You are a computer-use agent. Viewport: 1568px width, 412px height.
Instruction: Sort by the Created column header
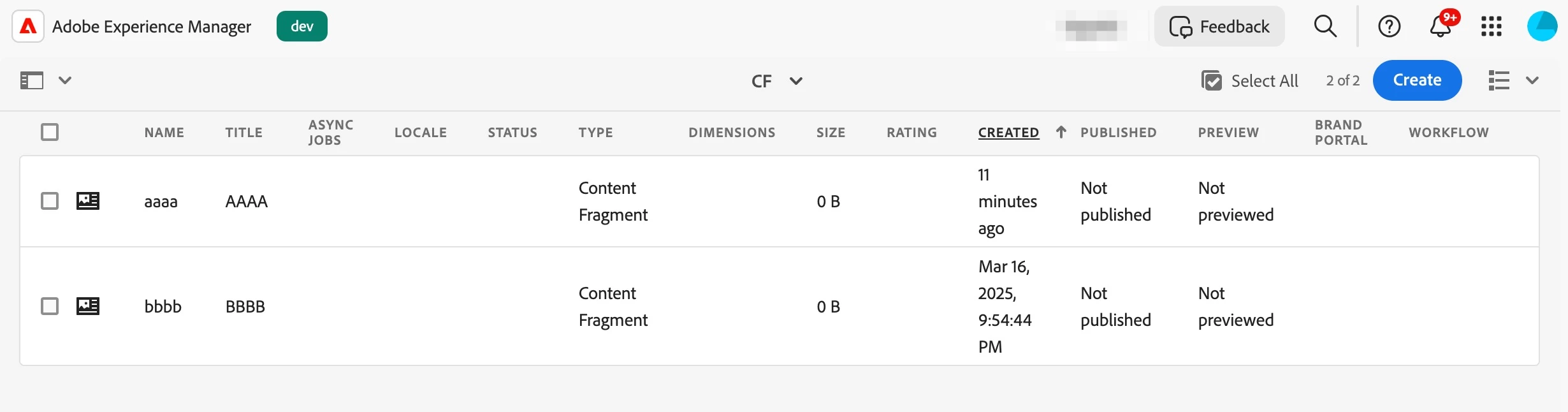click(x=1008, y=133)
